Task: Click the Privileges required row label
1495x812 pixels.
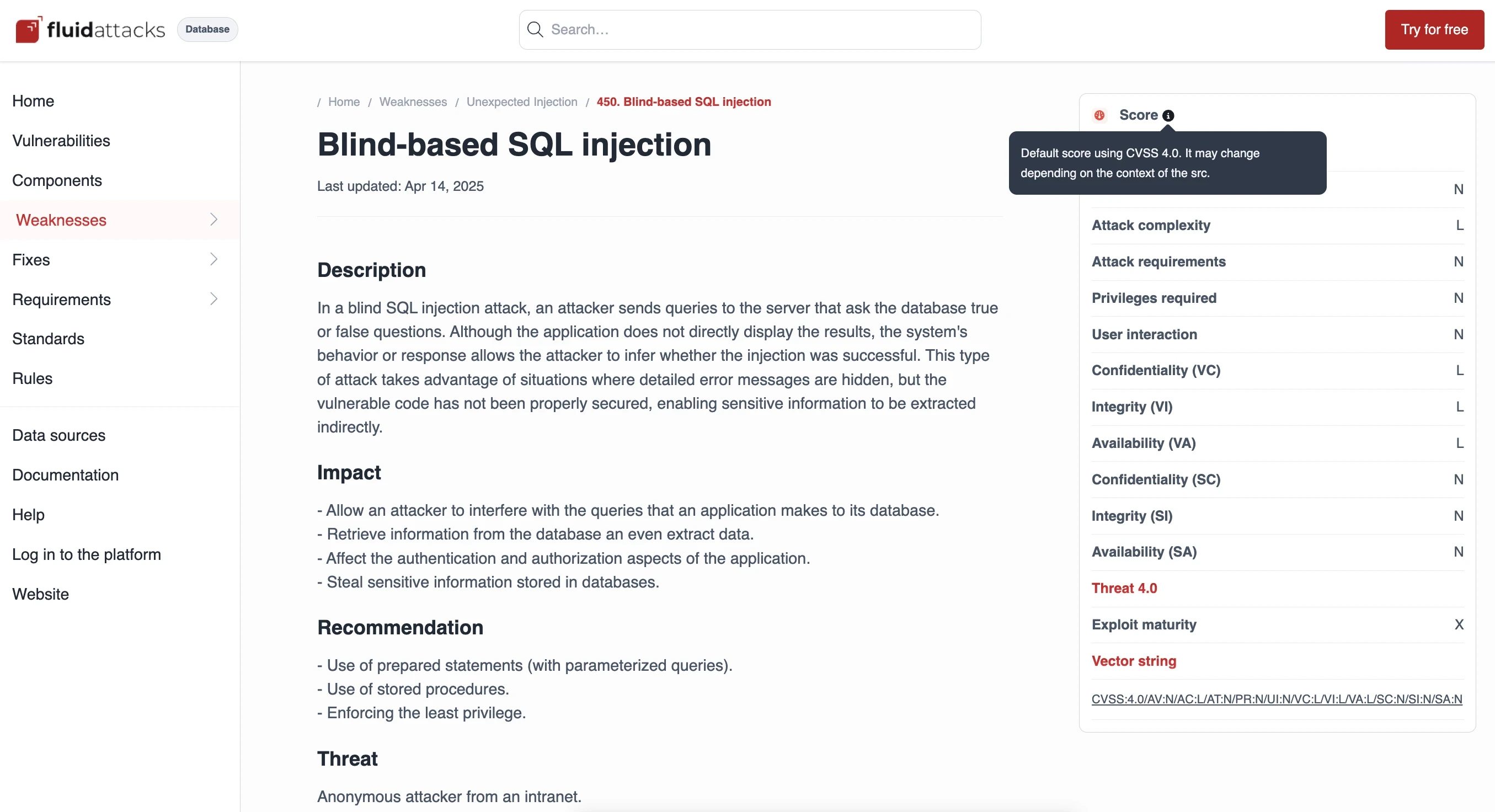Action: (x=1154, y=298)
